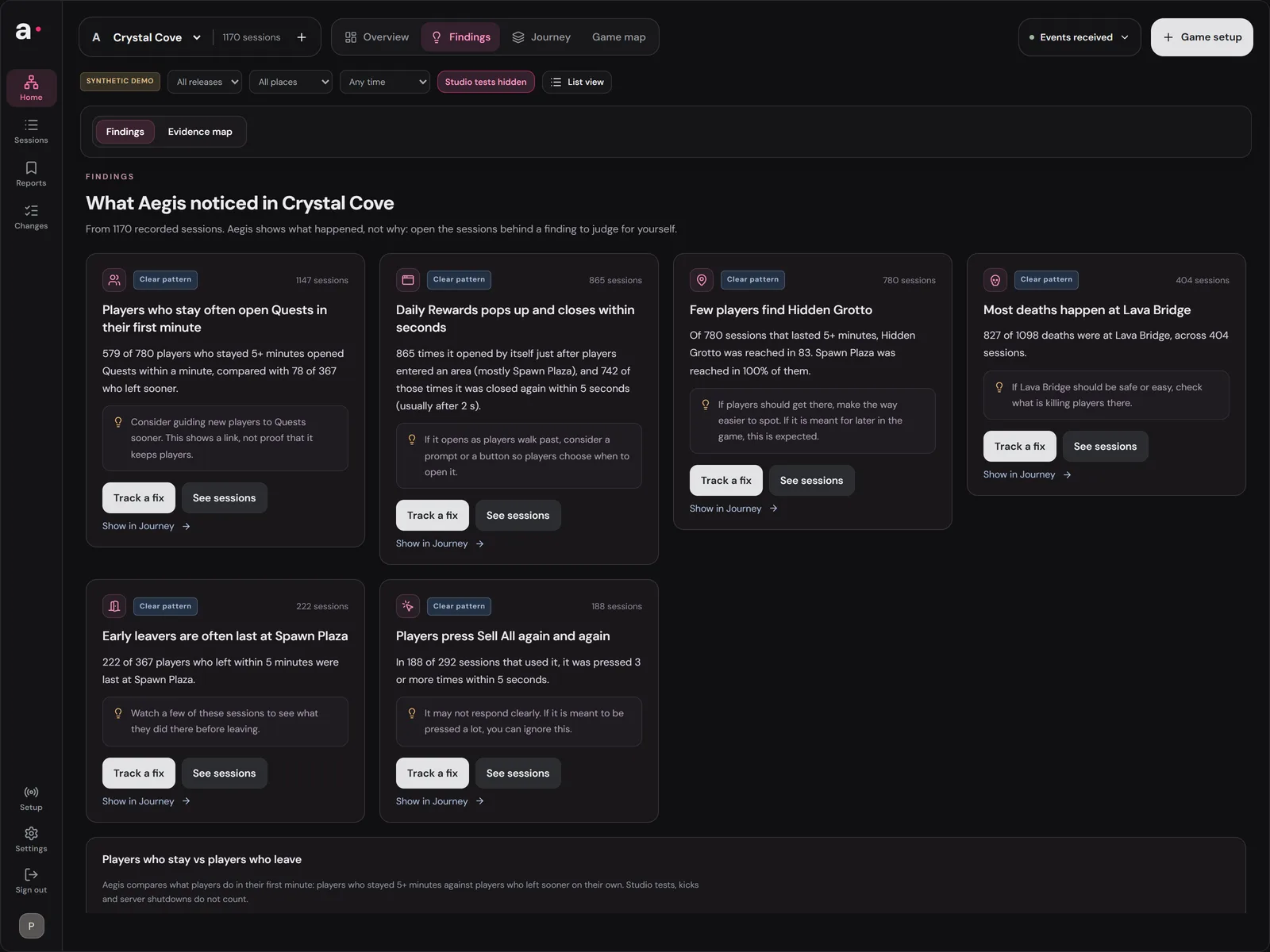This screenshot has width=1270, height=952.
Task: Track a fix for Lava Bridge deaths
Action: (x=1020, y=447)
